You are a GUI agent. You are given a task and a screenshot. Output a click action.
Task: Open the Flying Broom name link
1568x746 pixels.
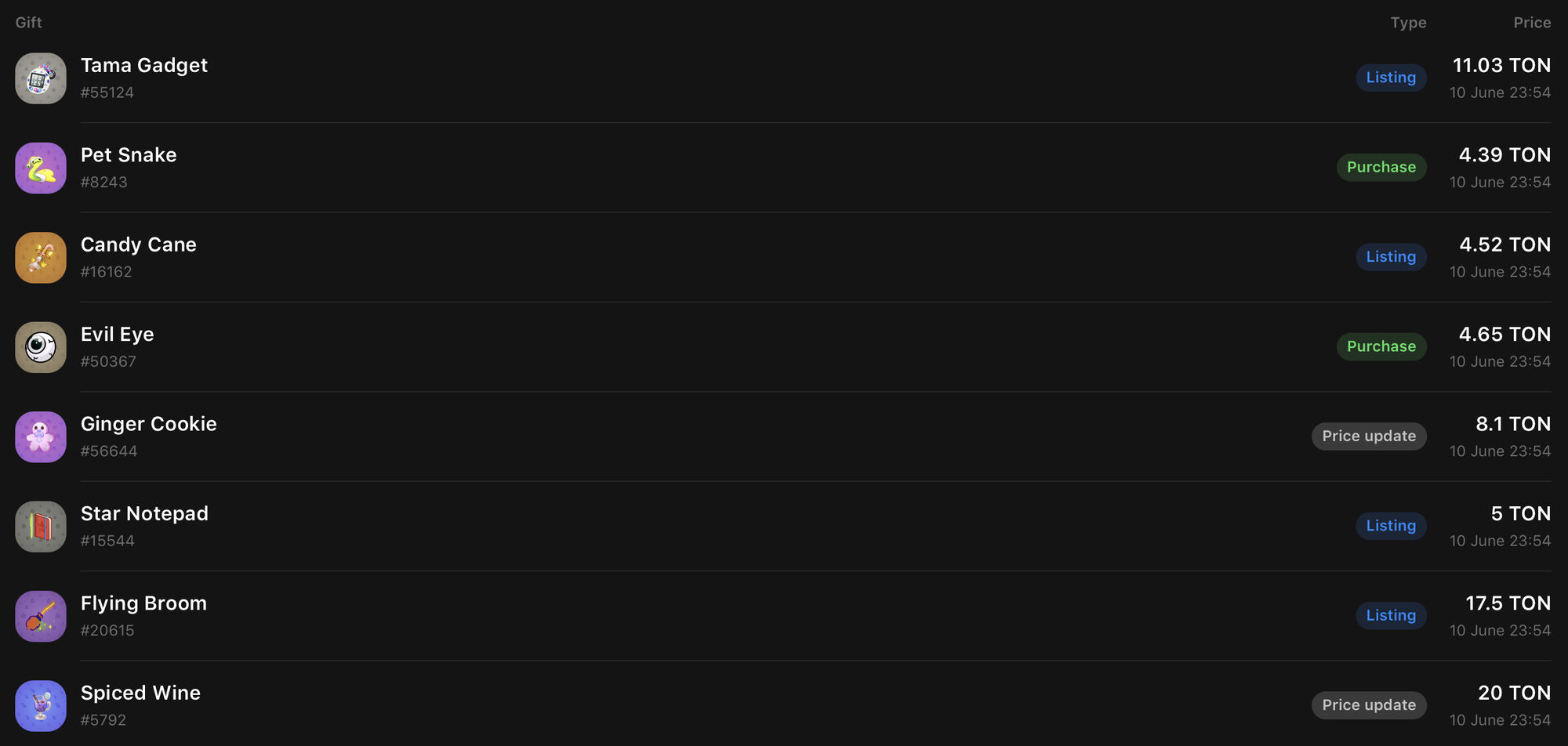pyautogui.click(x=143, y=603)
